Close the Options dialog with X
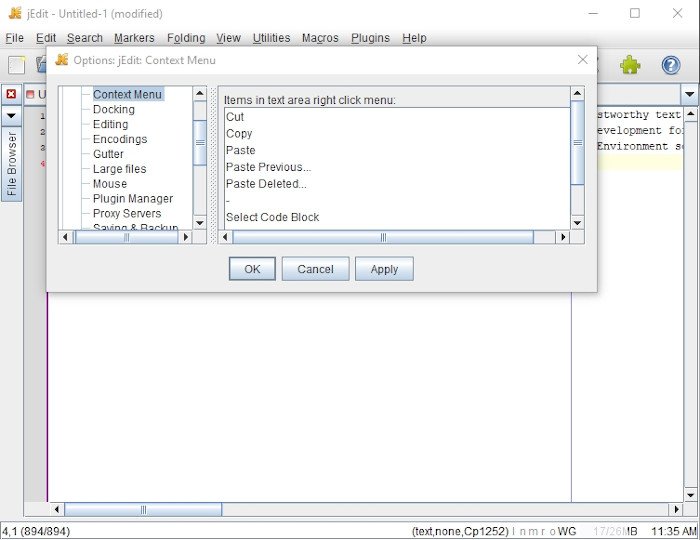The height and width of the screenshot is (540, 700). (582, 60)
